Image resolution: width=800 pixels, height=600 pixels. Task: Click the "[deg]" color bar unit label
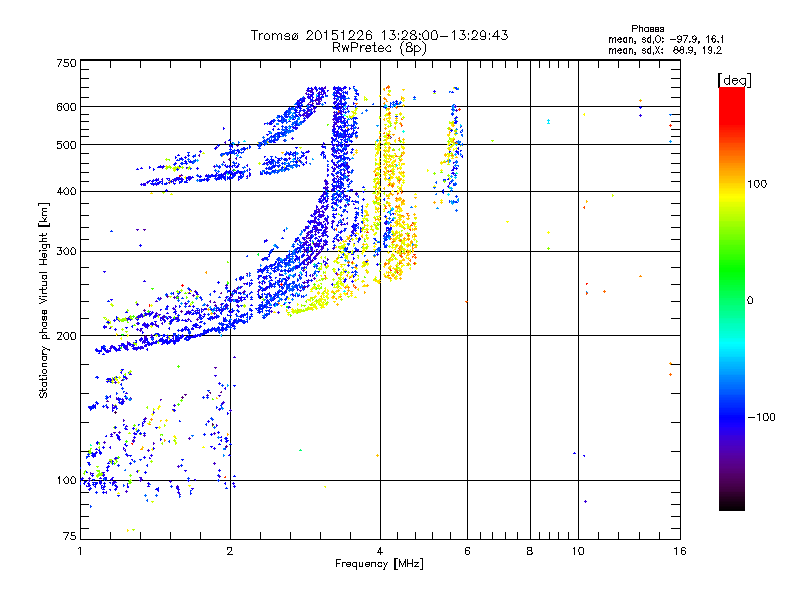[734, 81]
